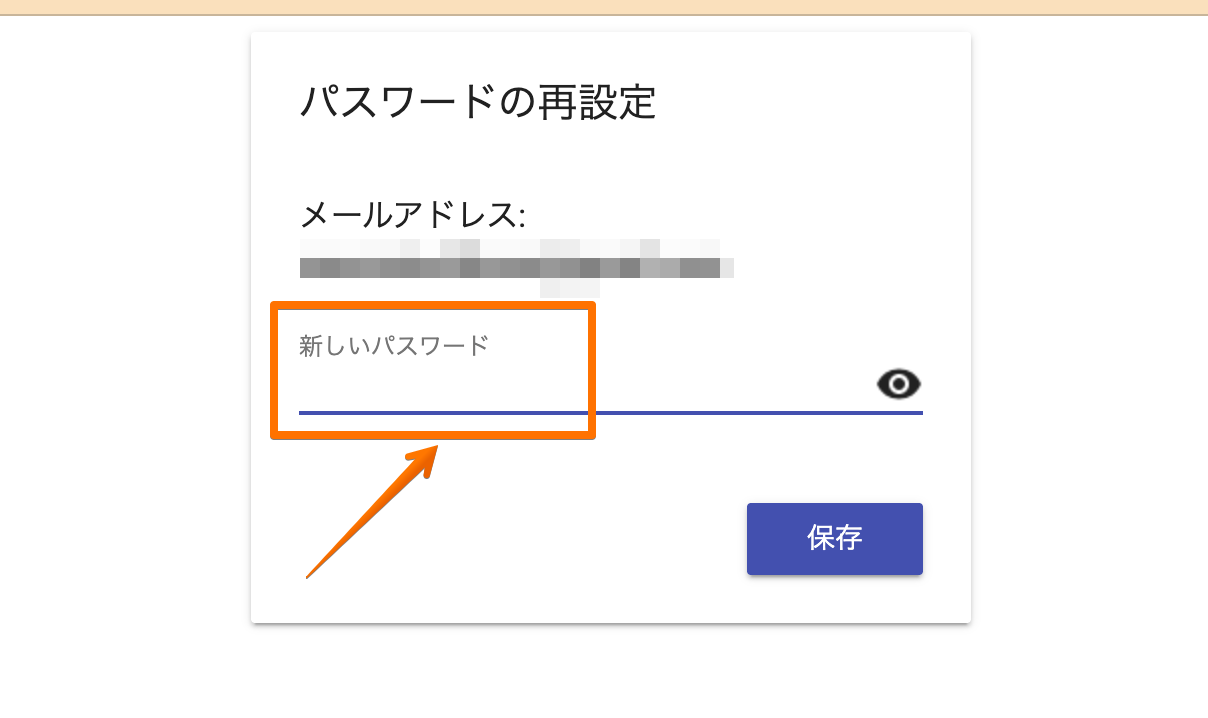The image size is (1208, 718).
Task: Save the new password via 保存
Action: pyautogui.click(x=835, y=539)
